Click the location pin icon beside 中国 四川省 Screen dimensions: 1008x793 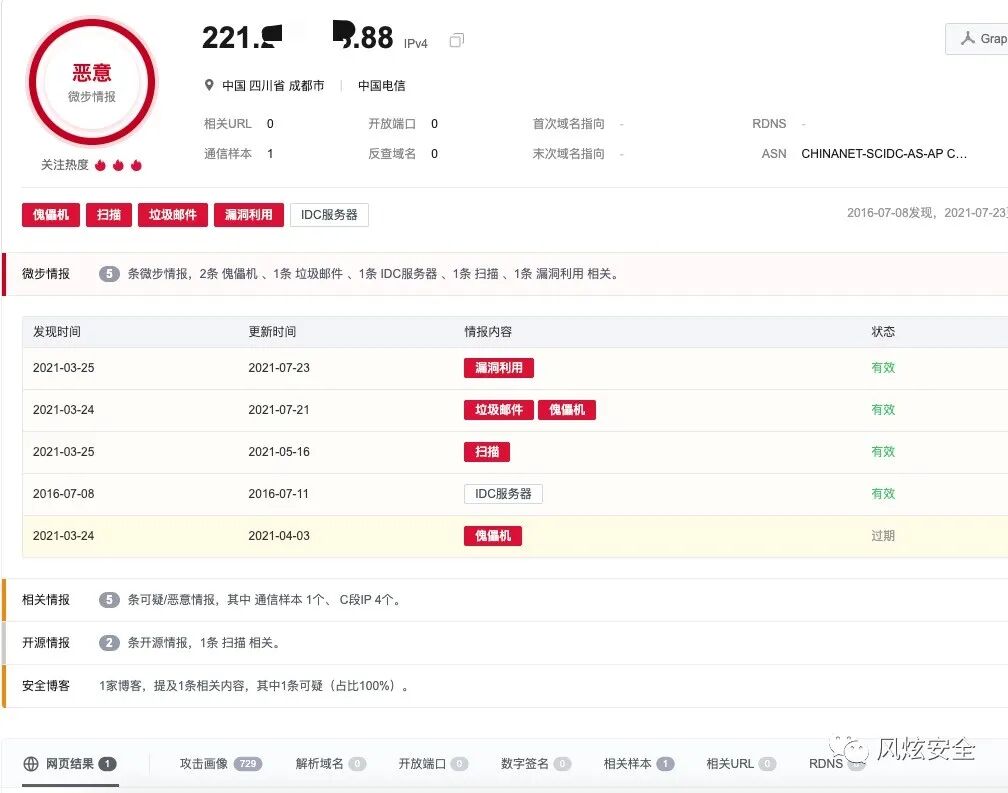tap(208, 85)
